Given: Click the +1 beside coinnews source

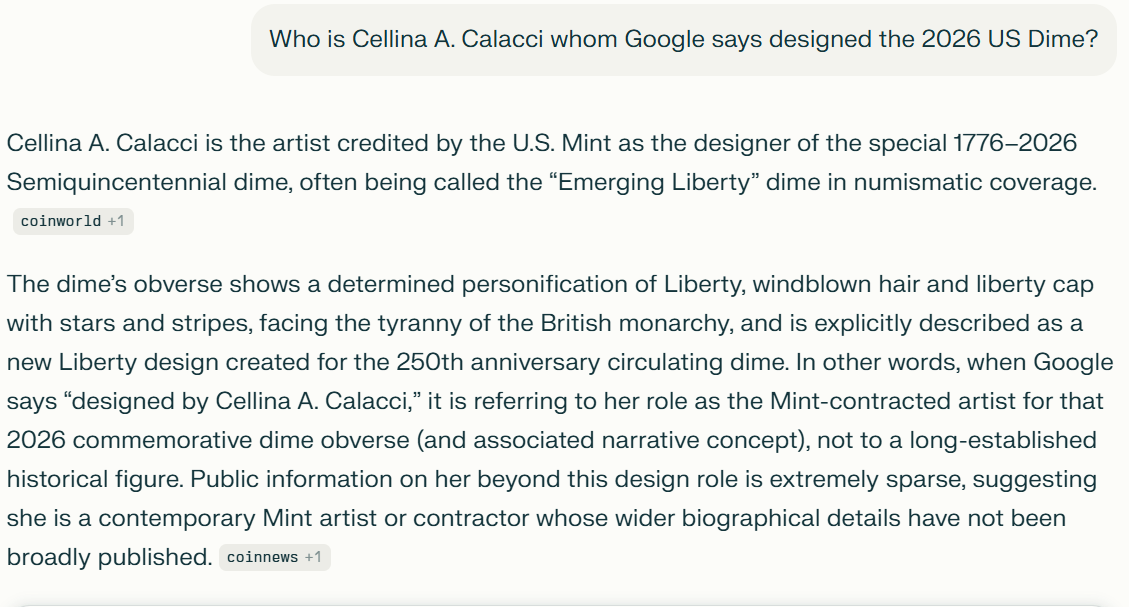Looking at the screenshot, I should [x=312, y=557].
